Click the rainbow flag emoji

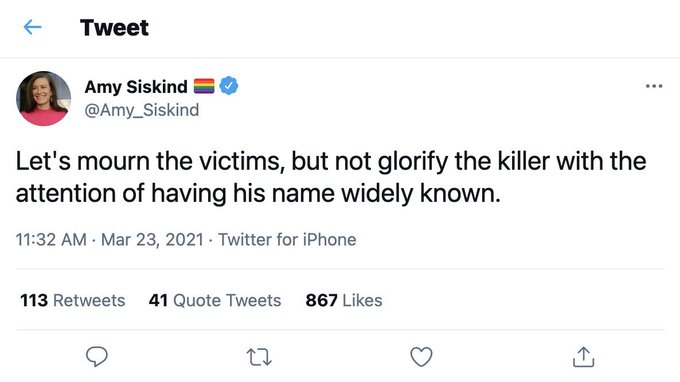[204, 86]
